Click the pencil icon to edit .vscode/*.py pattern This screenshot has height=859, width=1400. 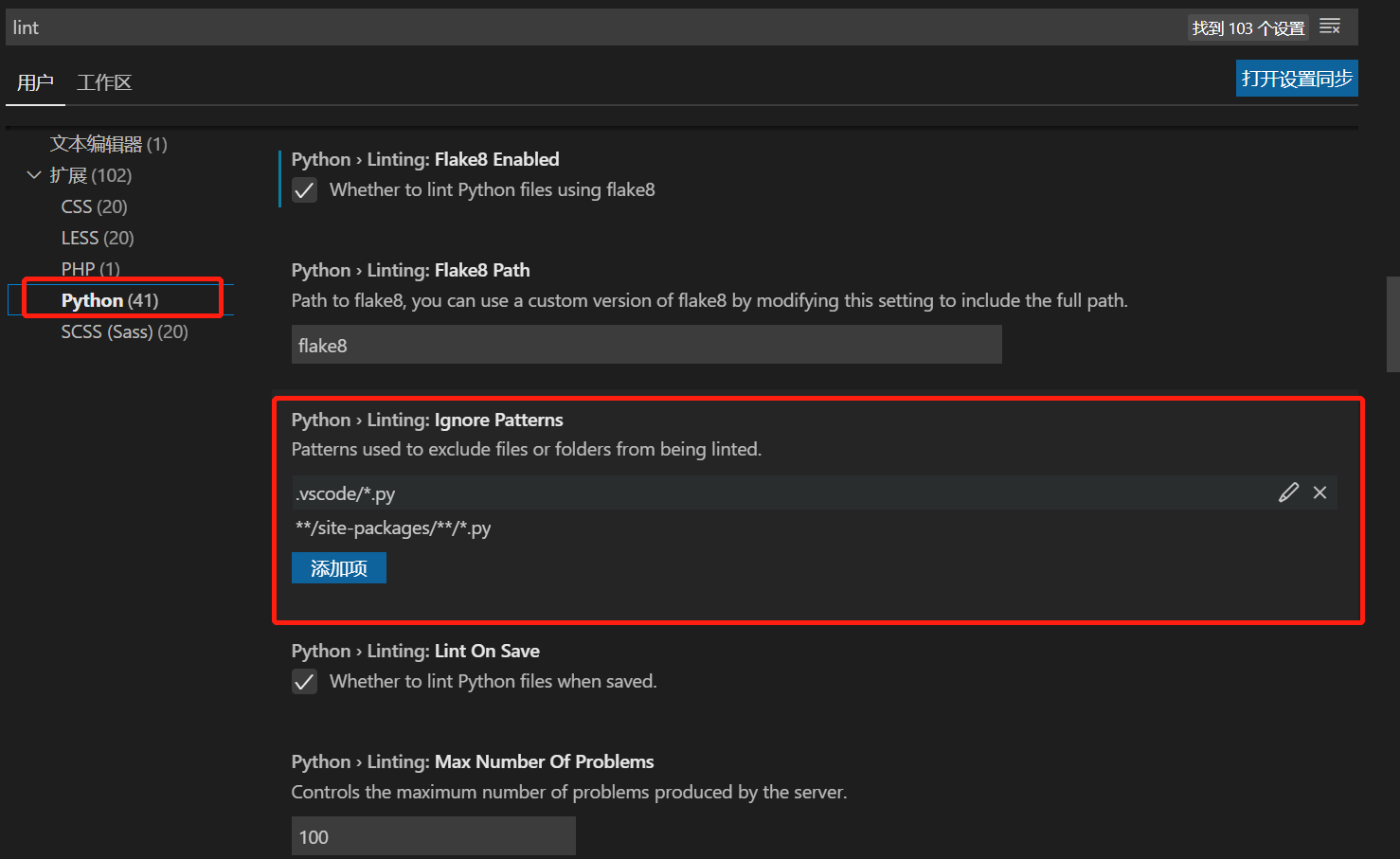pos(1287,492)
